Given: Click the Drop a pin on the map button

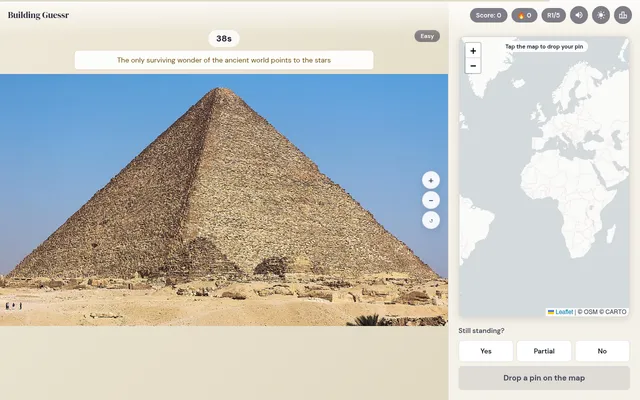Looking at the screenshot, I should (544, 378).
